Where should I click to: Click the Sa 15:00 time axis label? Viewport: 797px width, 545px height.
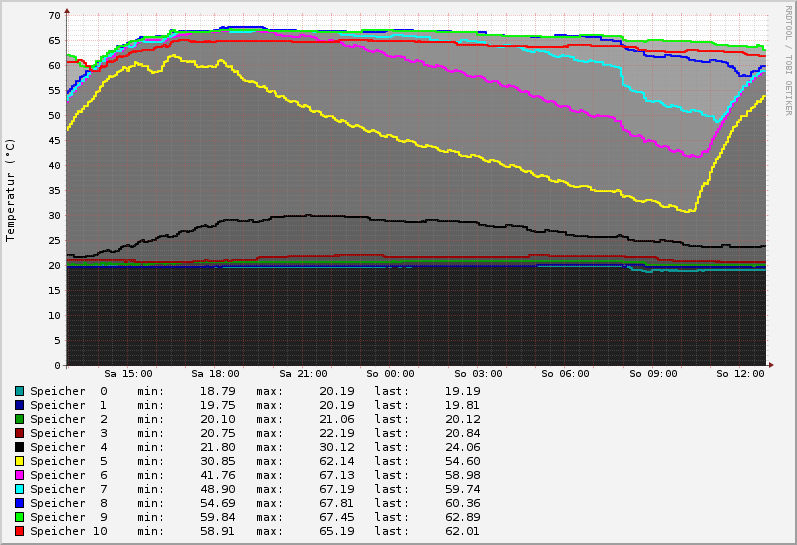click(130, 374)
